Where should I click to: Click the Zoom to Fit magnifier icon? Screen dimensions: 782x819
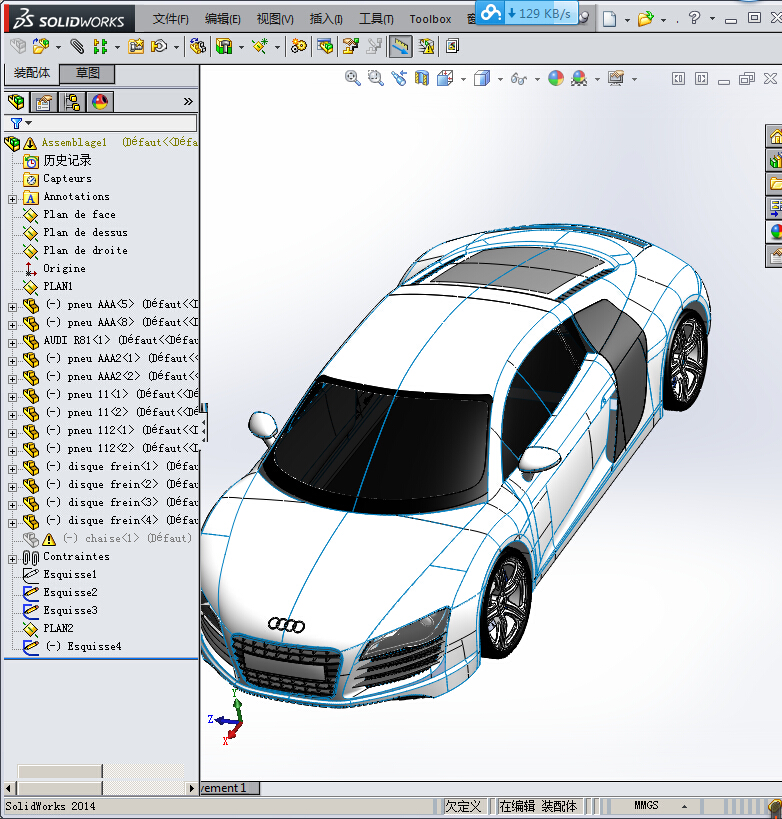point(353,78)
